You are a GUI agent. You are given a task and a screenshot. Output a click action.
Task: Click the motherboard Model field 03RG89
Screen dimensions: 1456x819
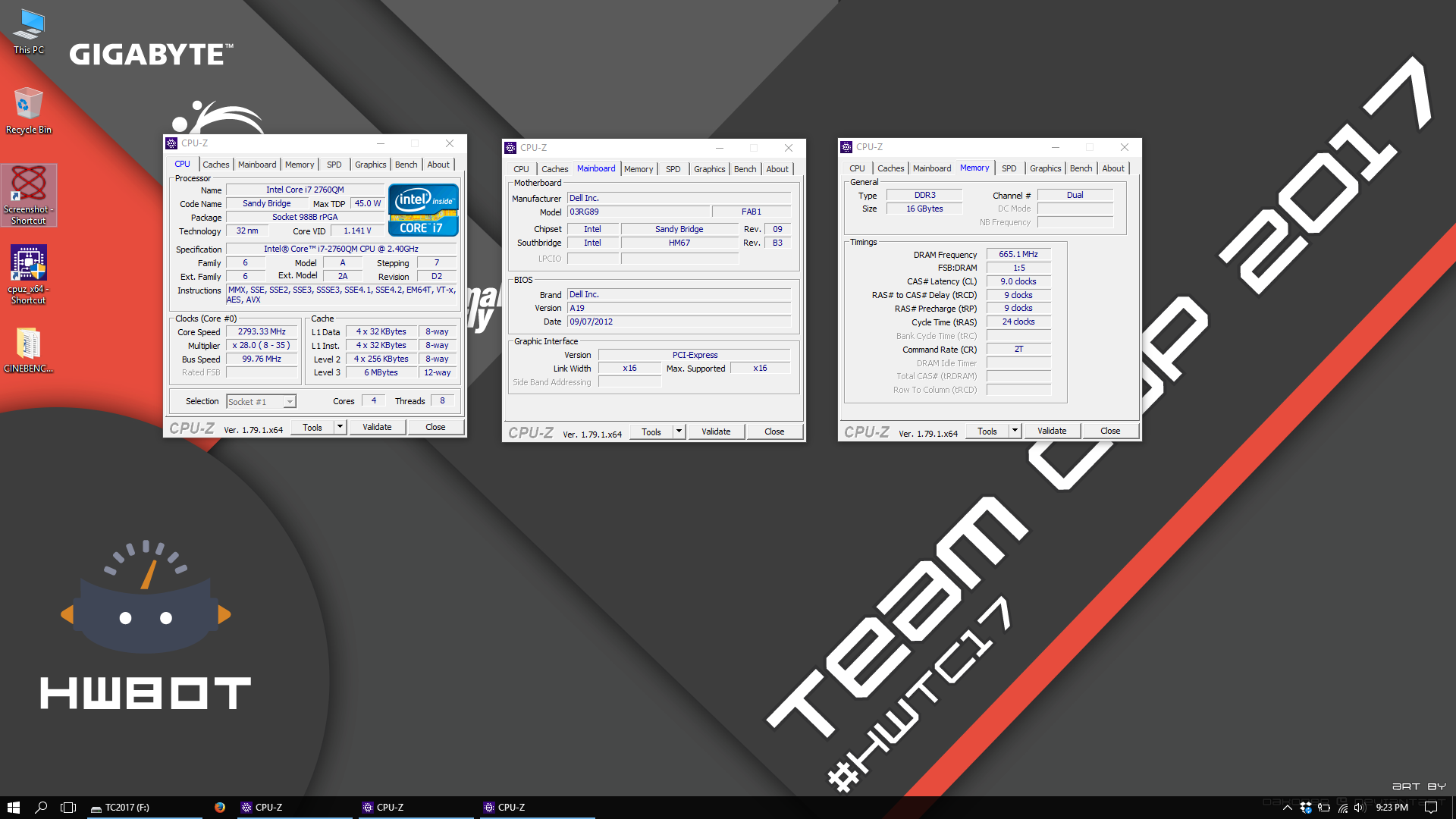639,212
